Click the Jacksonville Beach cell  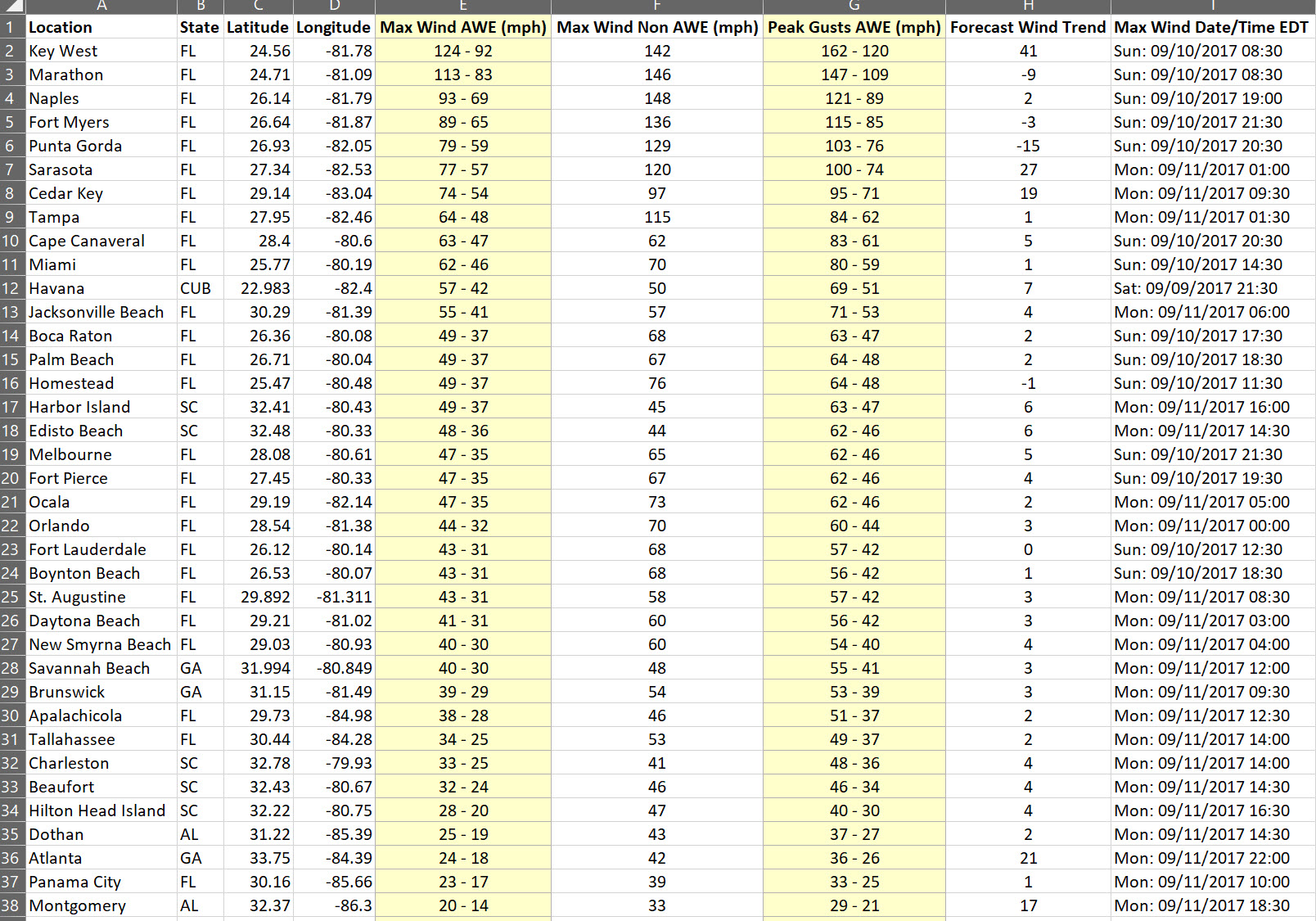click(101, 312)
